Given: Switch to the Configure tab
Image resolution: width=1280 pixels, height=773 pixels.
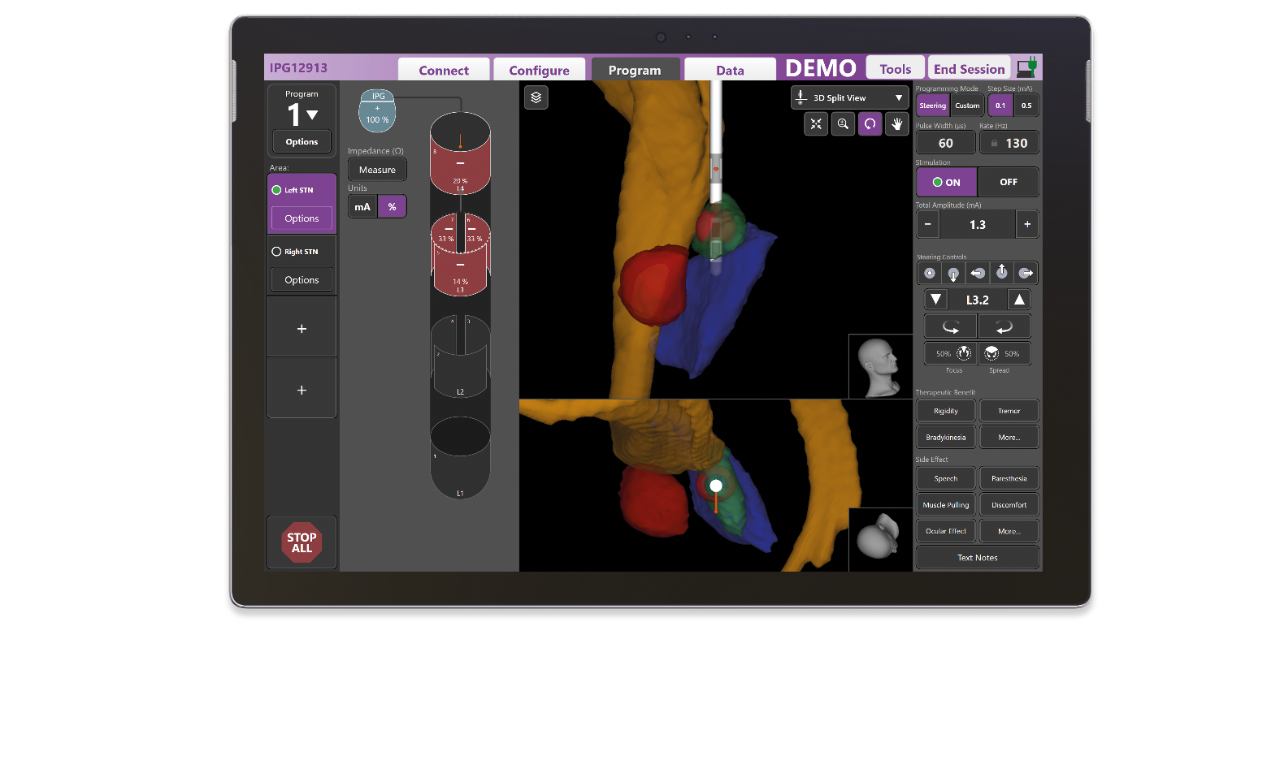Looking at the screenshot, I should pos(539,70).
